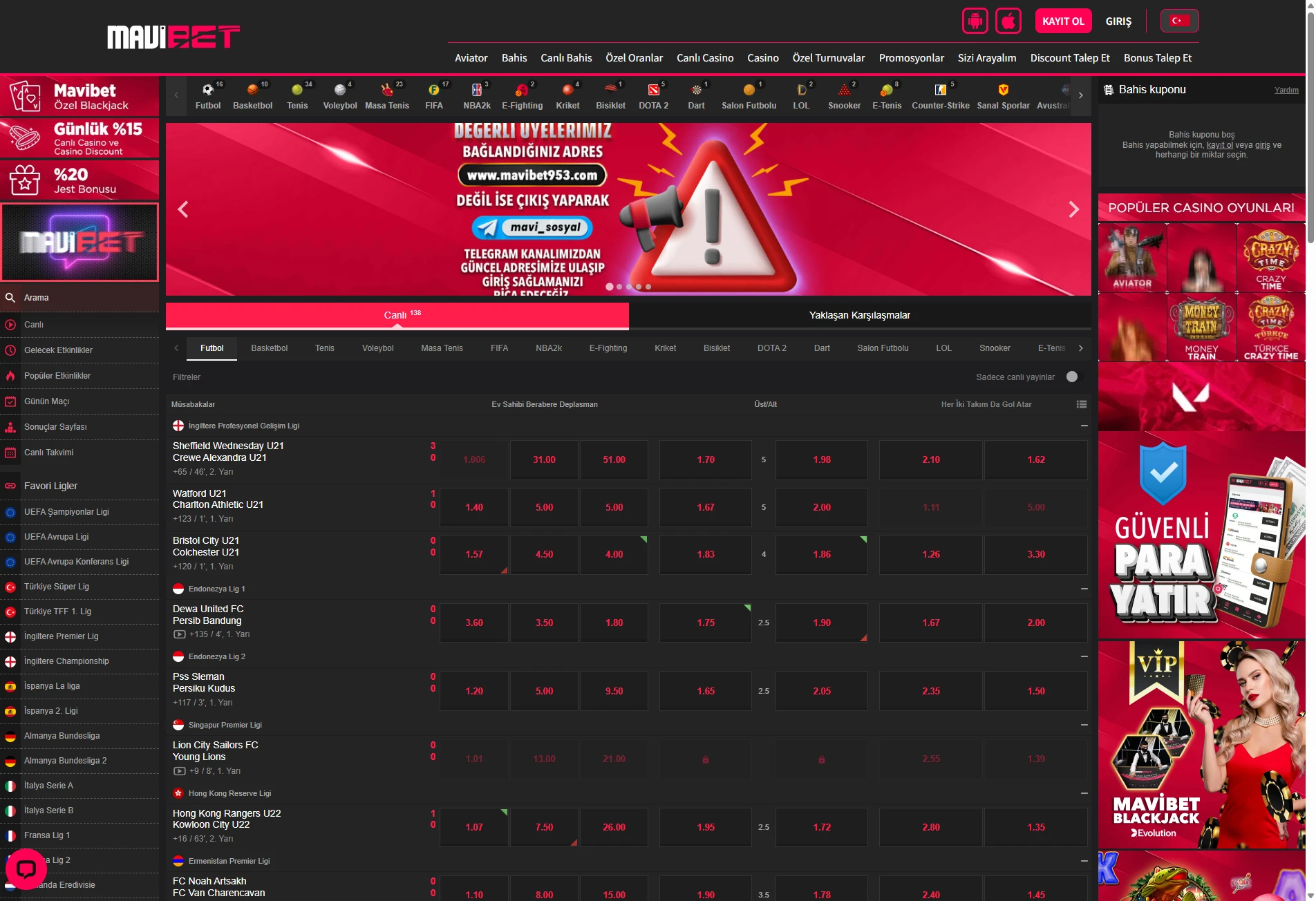Open the Turkish flag language selector
Image resolution: width=1316 pixels, height=901 pixels.
1179,21
